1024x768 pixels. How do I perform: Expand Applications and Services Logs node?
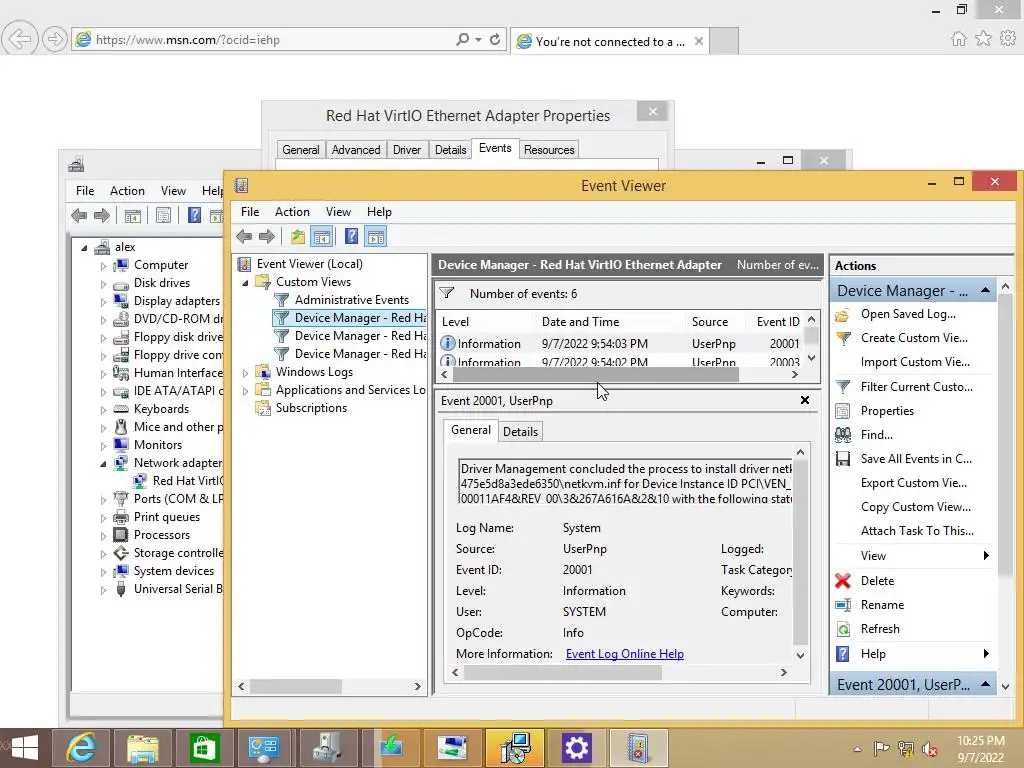(246, 391)
